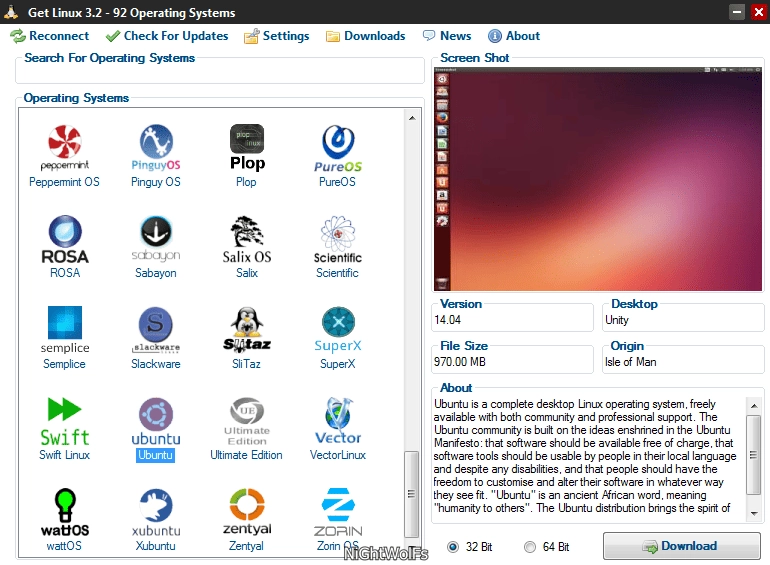Click the About text scrollbar thumb

click(x=754, y=455)
